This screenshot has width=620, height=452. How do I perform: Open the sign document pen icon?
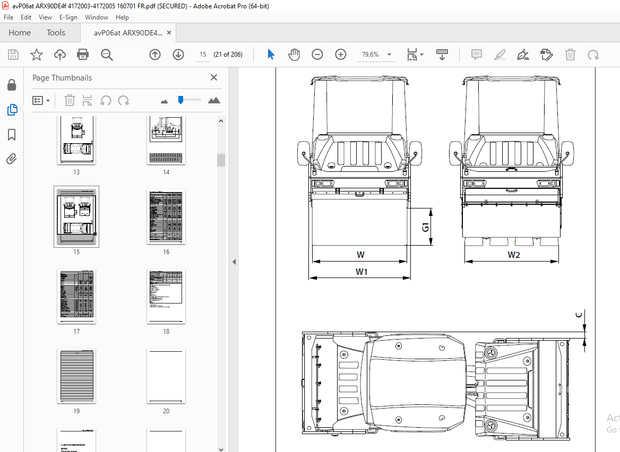click(x=523, y=55)
